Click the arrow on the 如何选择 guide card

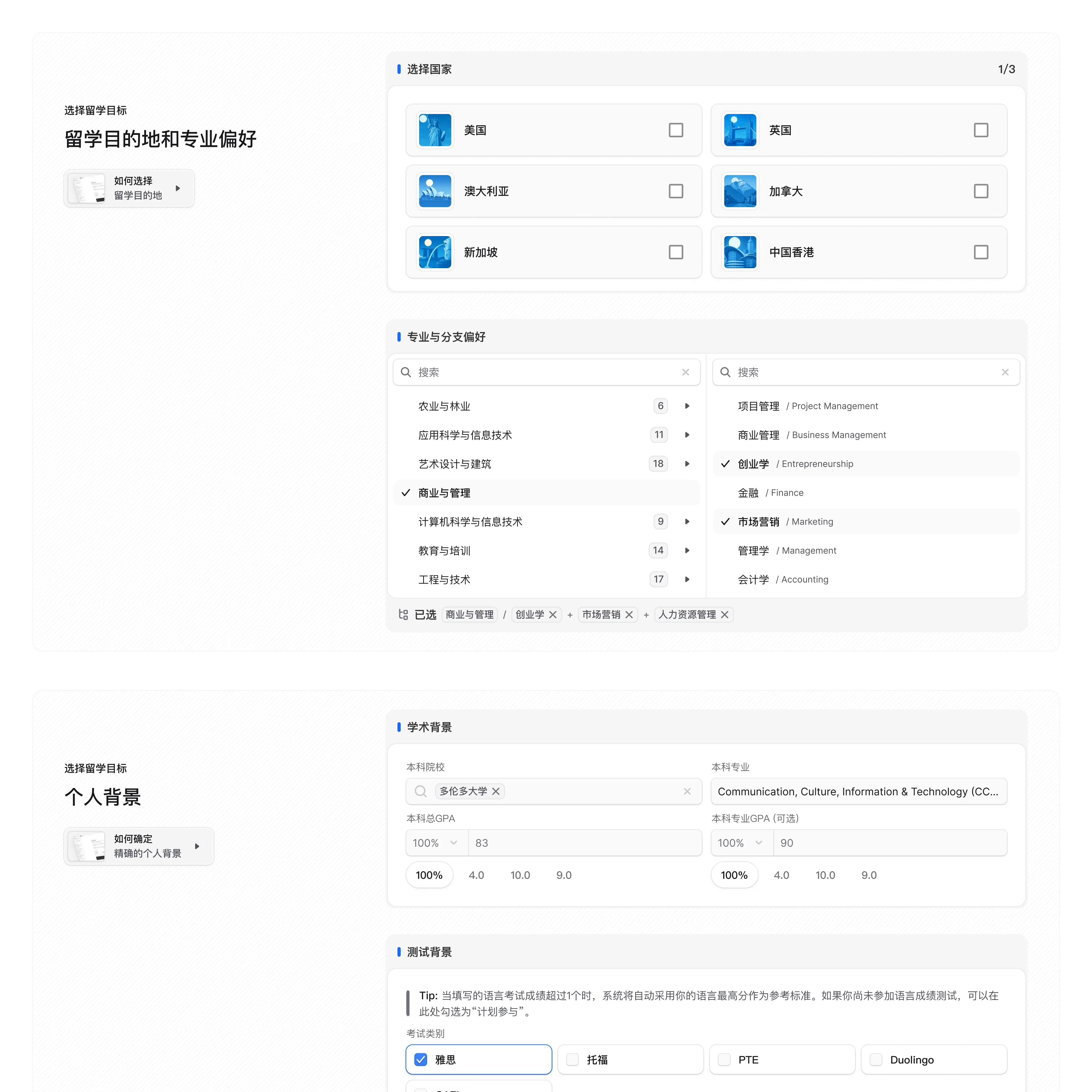[x=178, y=188]
